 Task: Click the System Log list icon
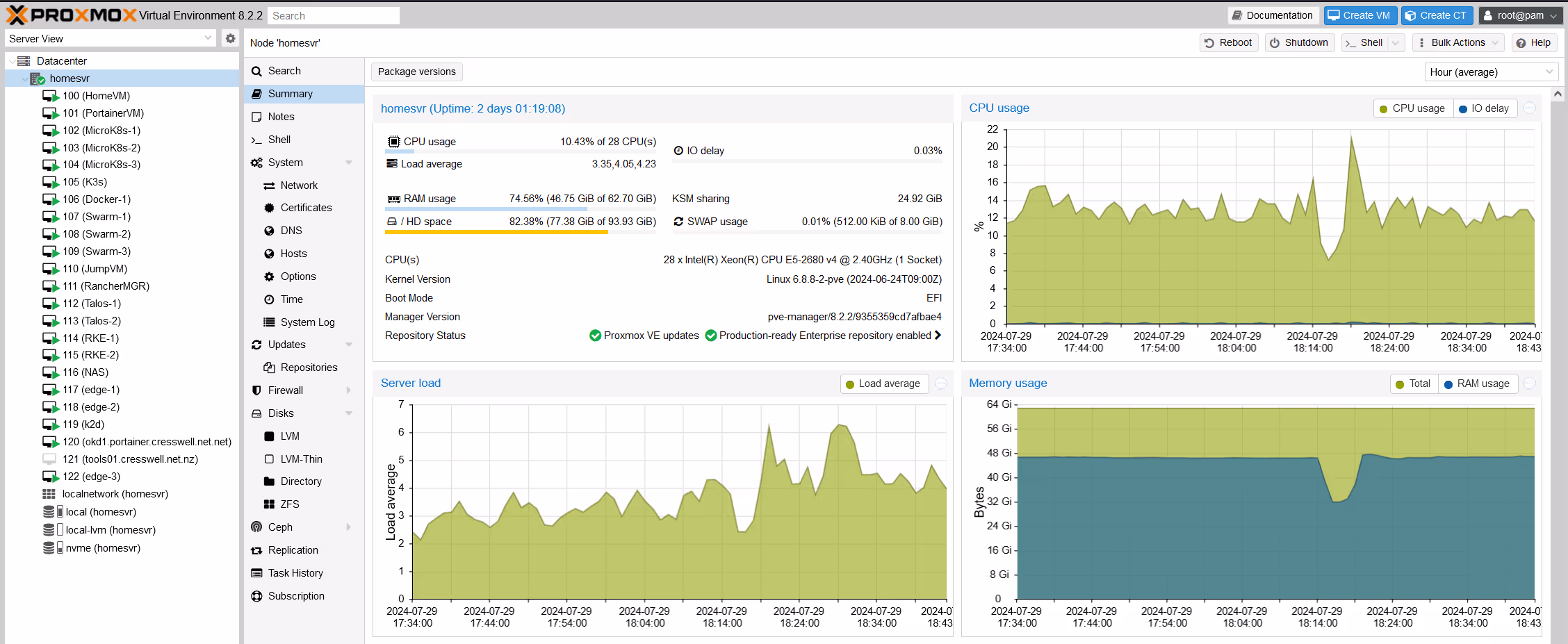(269, 322)
